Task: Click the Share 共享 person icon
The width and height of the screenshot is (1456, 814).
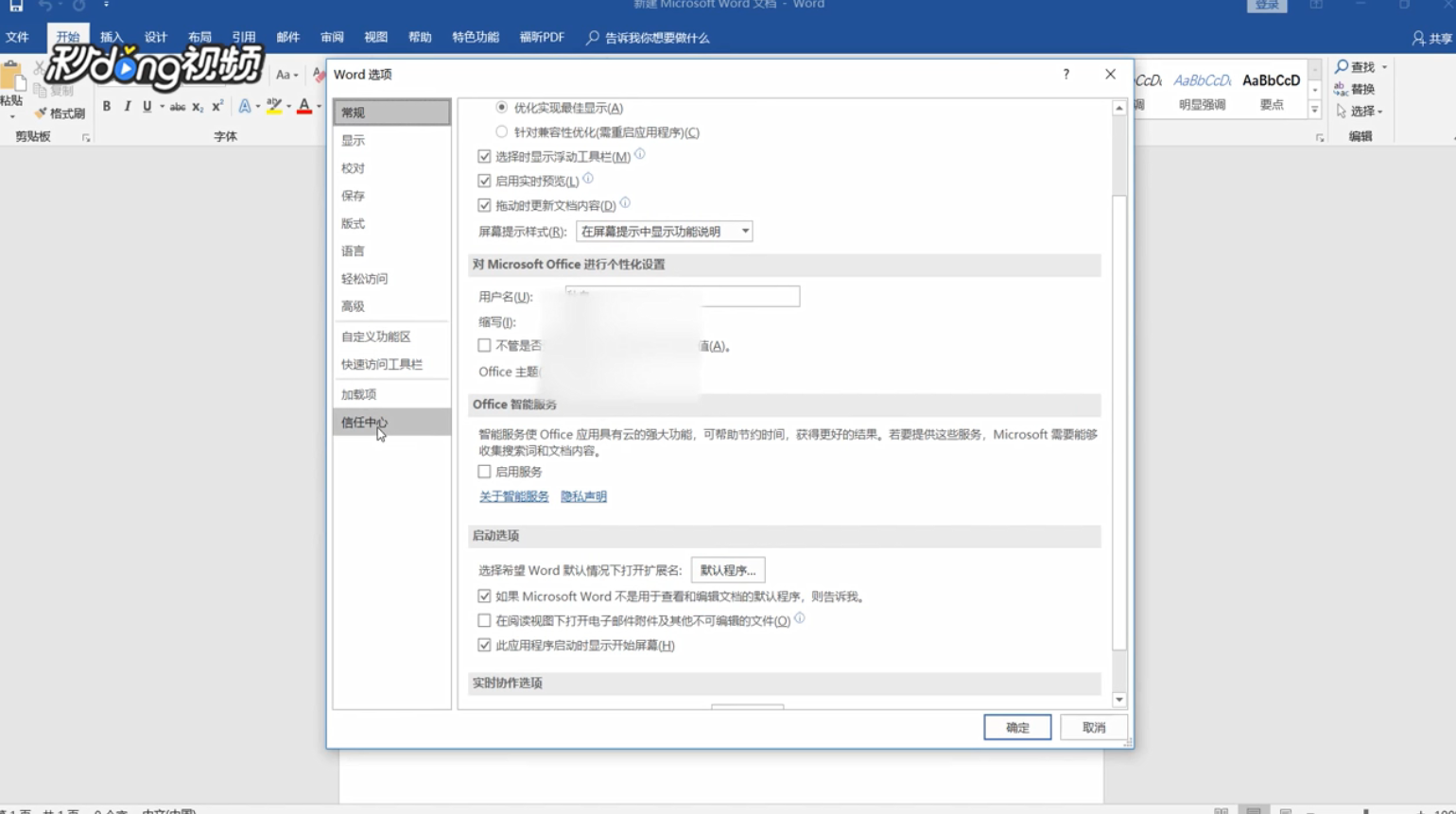Action: tap(1431, 38)
